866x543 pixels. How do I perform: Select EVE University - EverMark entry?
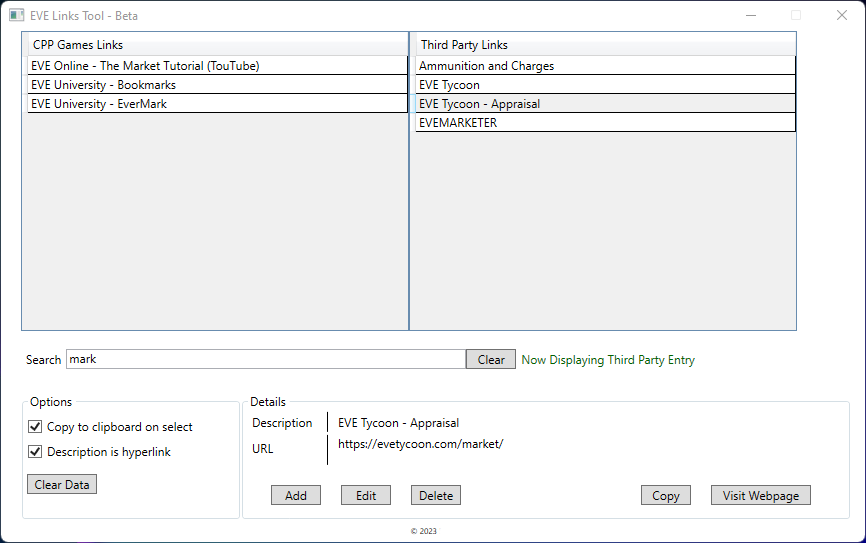[x=218, y=104]
